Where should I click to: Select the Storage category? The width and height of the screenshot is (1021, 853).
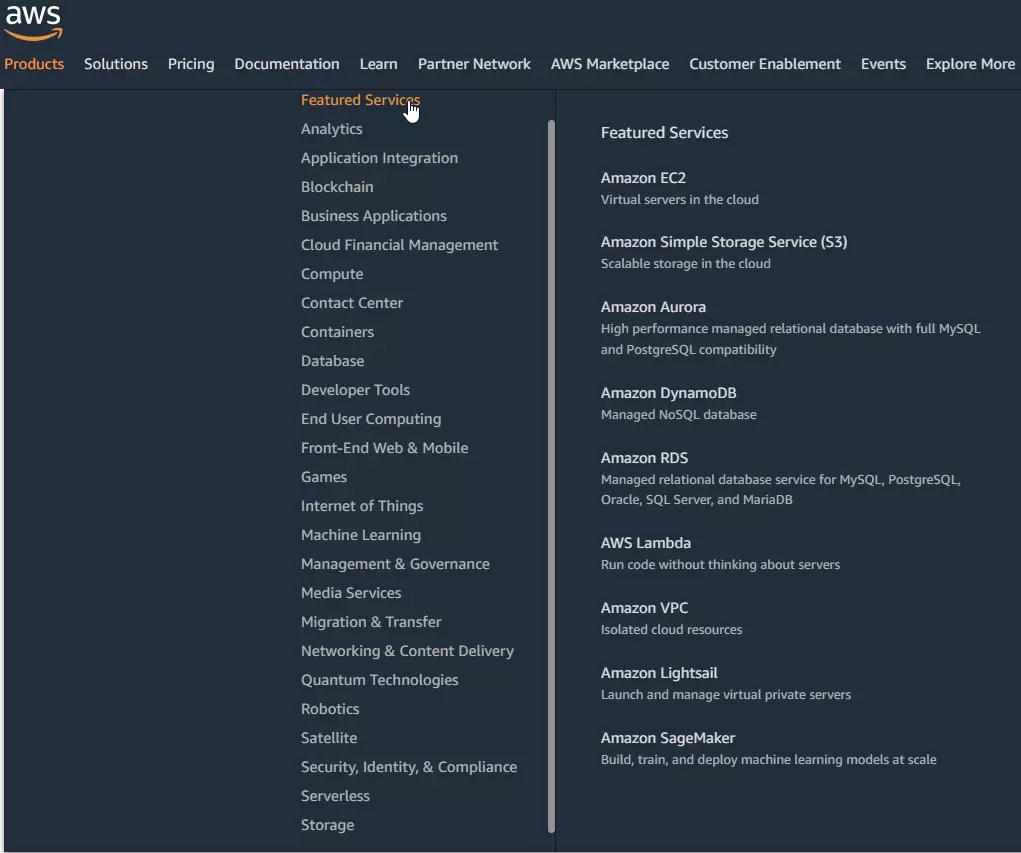[x=327, y=825]
